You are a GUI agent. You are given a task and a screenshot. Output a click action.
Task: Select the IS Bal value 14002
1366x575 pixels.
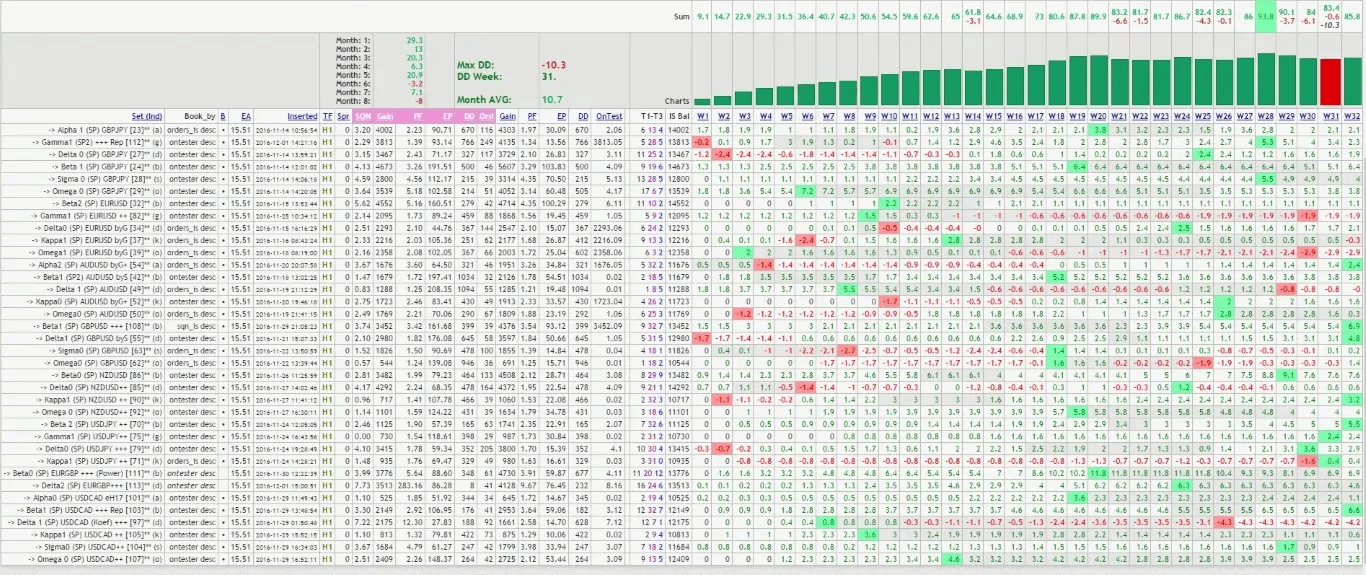(x=679, y=130)
